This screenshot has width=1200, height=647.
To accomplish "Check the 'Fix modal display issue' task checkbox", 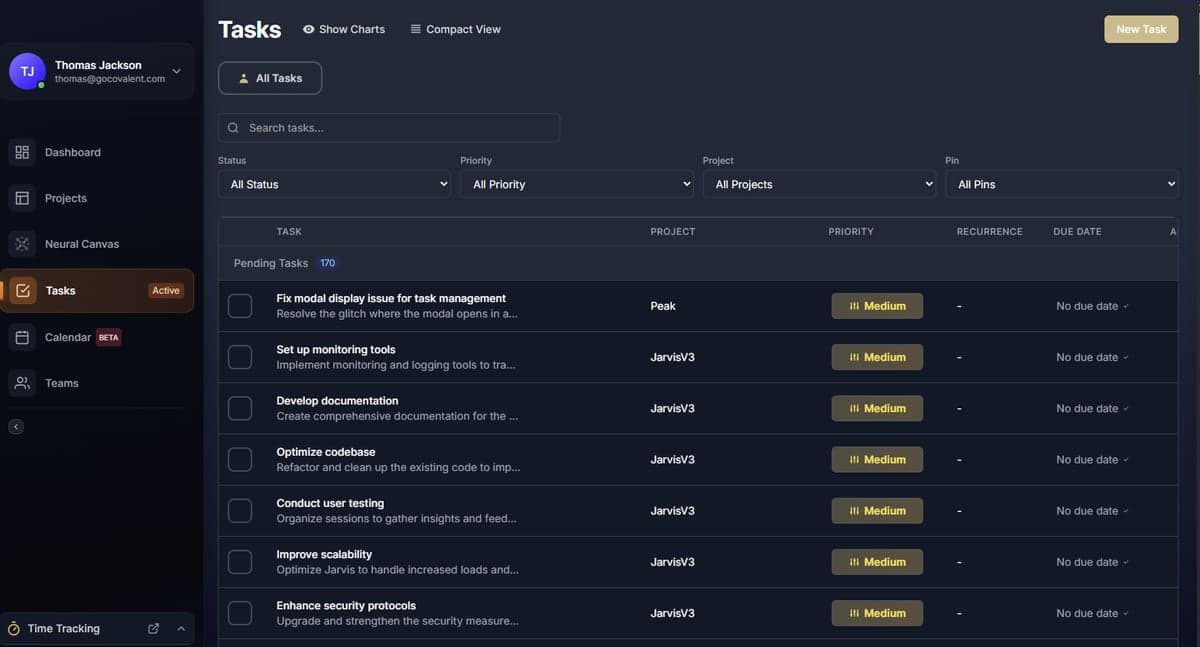I will [240, 306].
